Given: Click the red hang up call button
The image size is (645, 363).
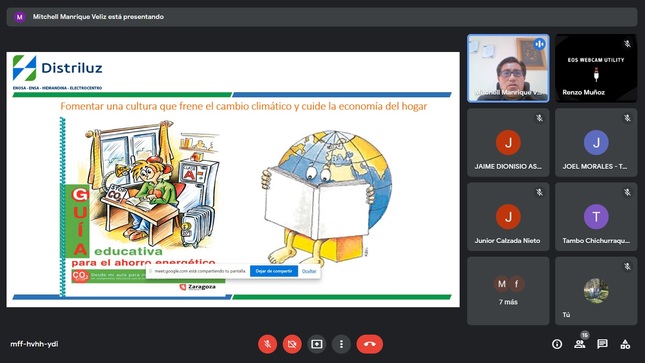Looking at the screenshot, I should point(370,344).
